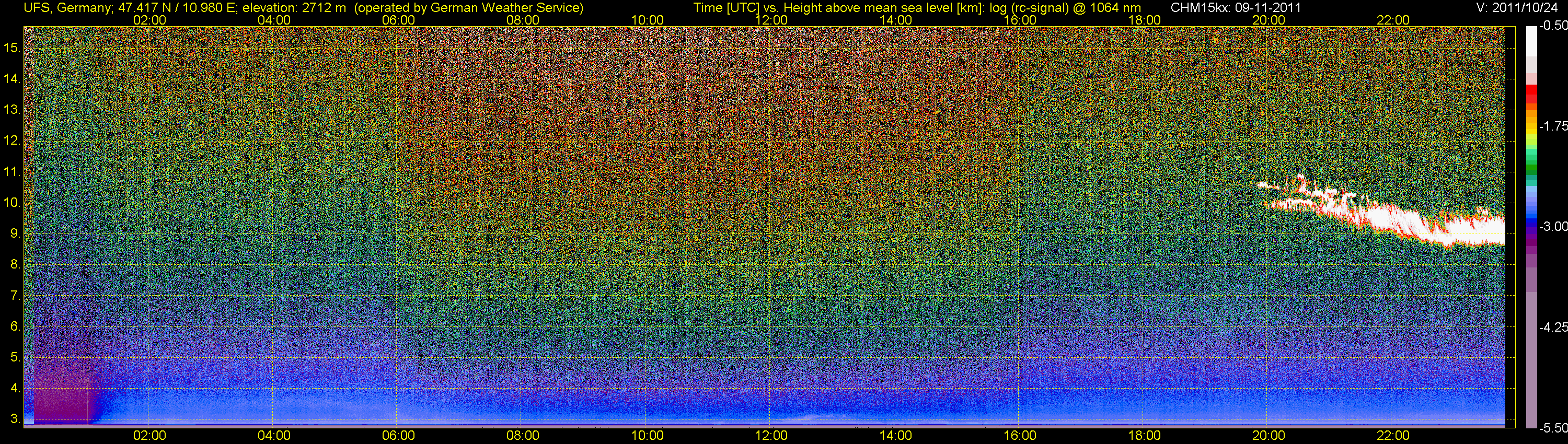The width and height of the screenshot is (1568, 444).
Task: Click the '4.' km height axis label
Action: pyautogui.click(x=15, y=388)
